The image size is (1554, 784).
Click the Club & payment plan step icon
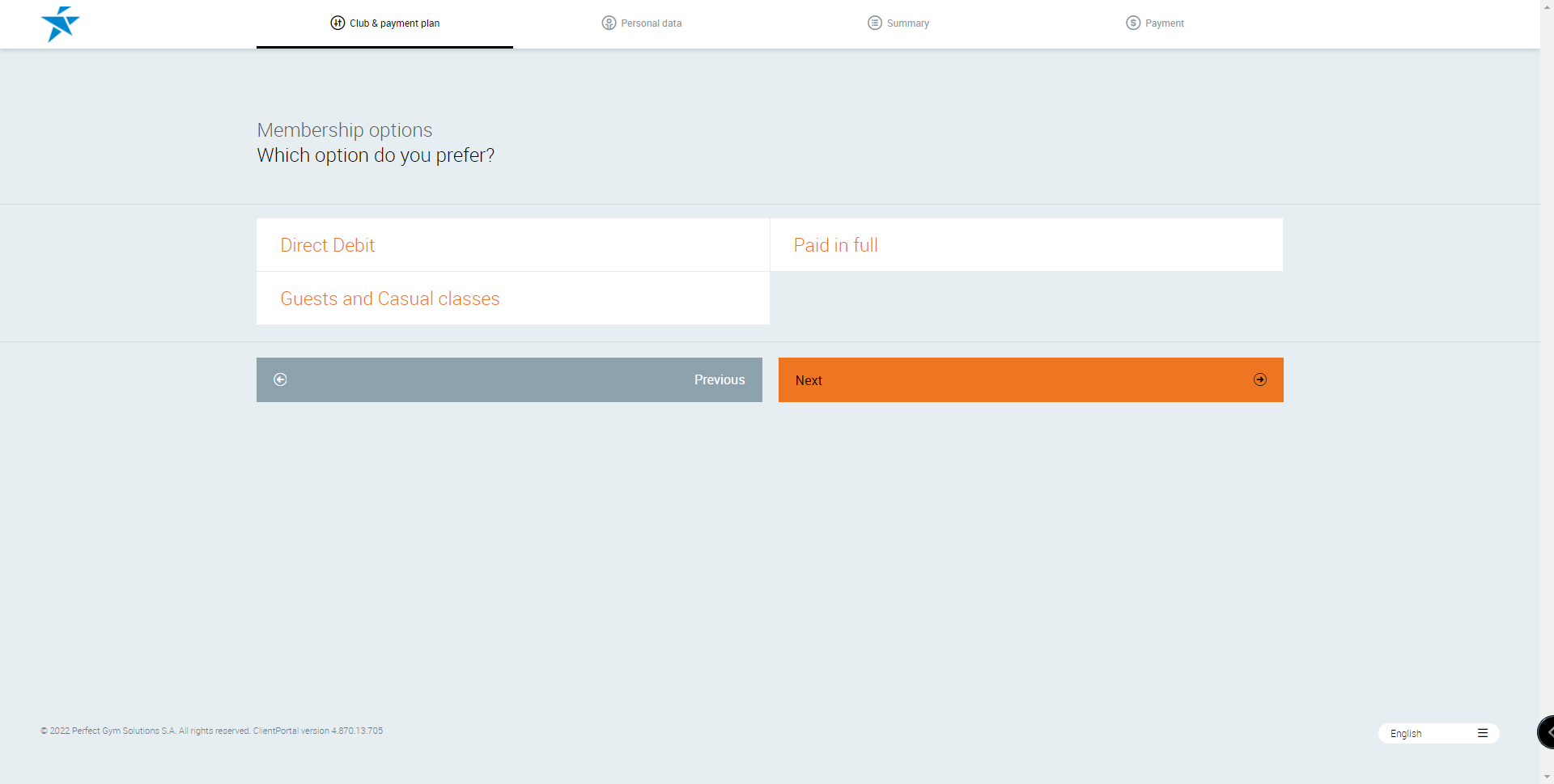[338, 23]
